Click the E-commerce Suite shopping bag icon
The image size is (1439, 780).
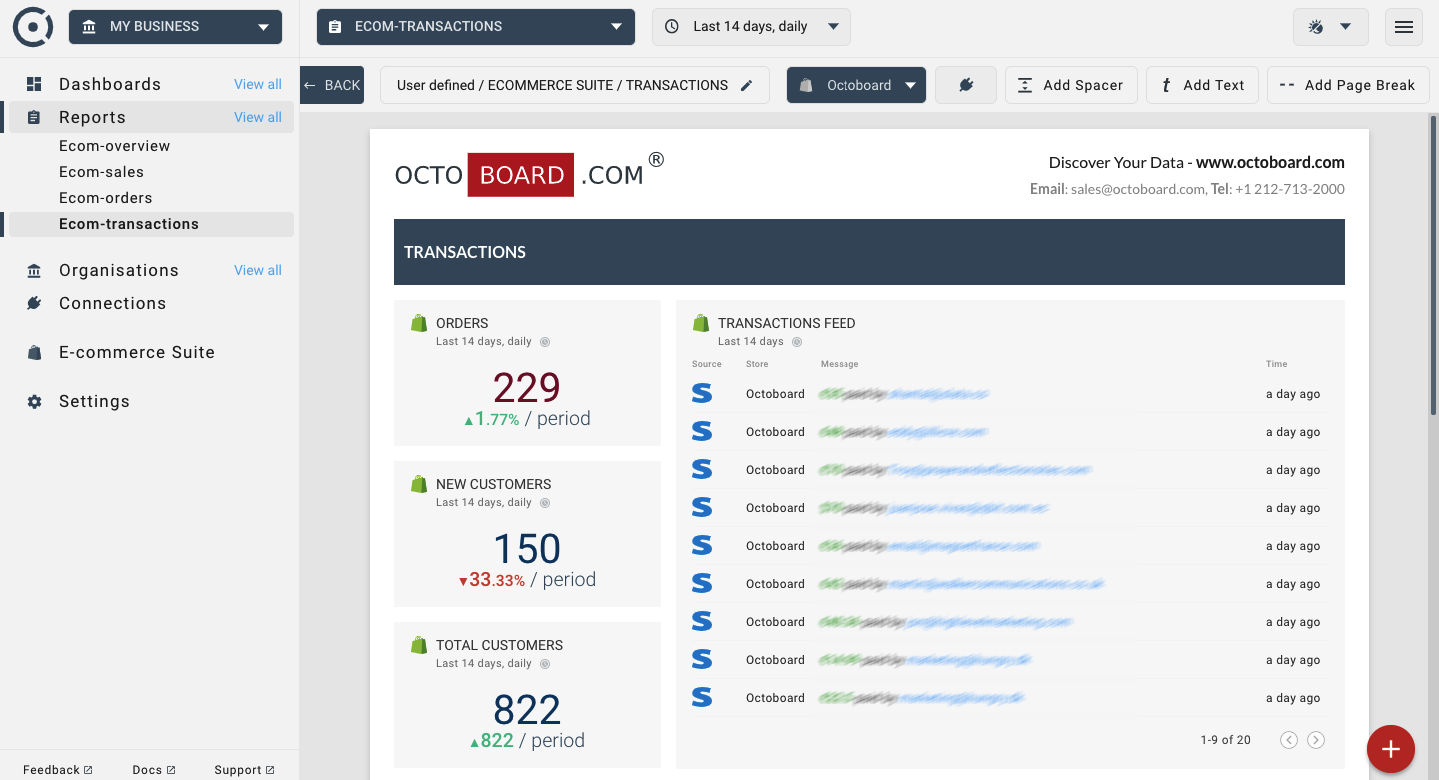coord(34,352)
